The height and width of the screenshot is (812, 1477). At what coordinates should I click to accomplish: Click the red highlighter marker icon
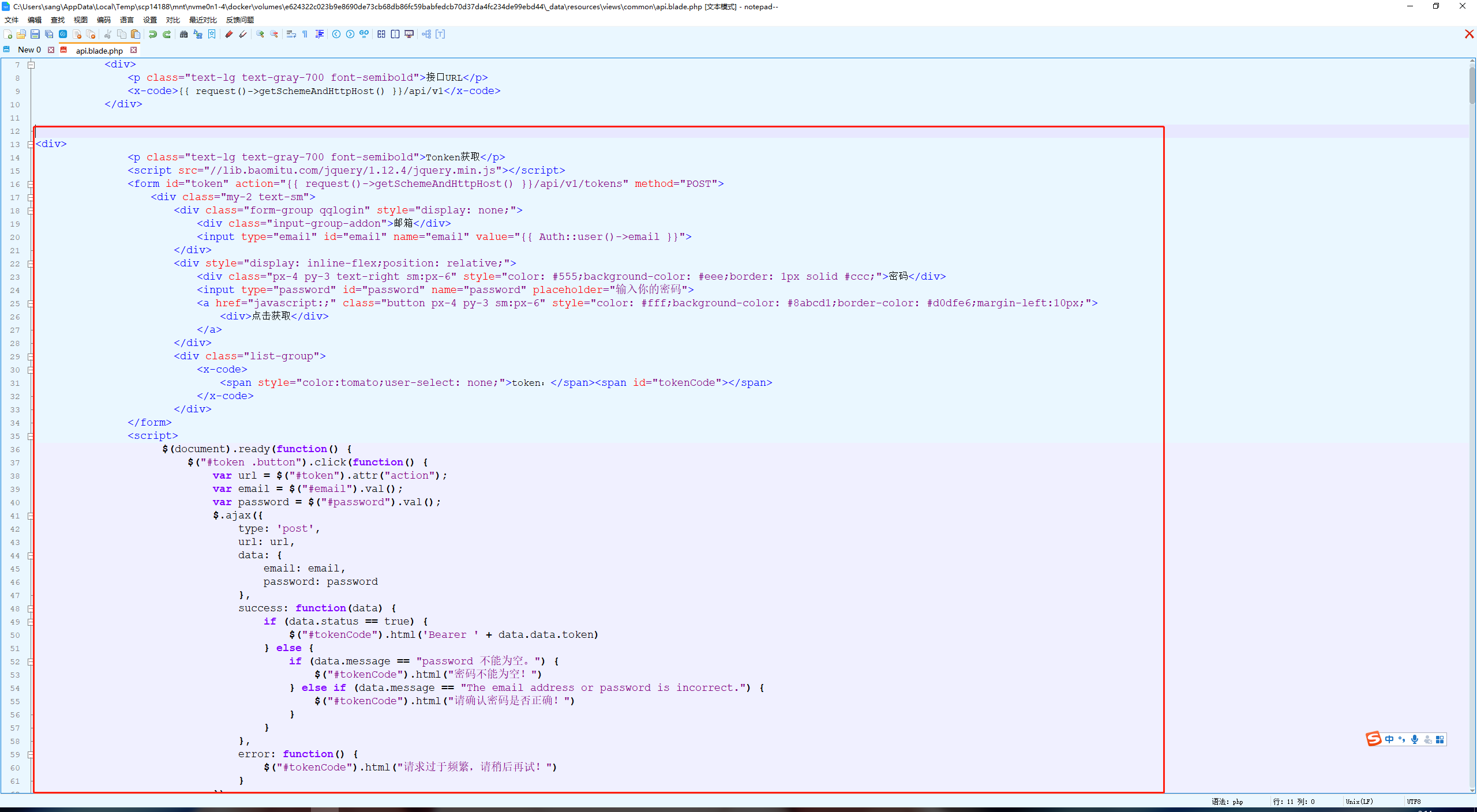[229, 35]
